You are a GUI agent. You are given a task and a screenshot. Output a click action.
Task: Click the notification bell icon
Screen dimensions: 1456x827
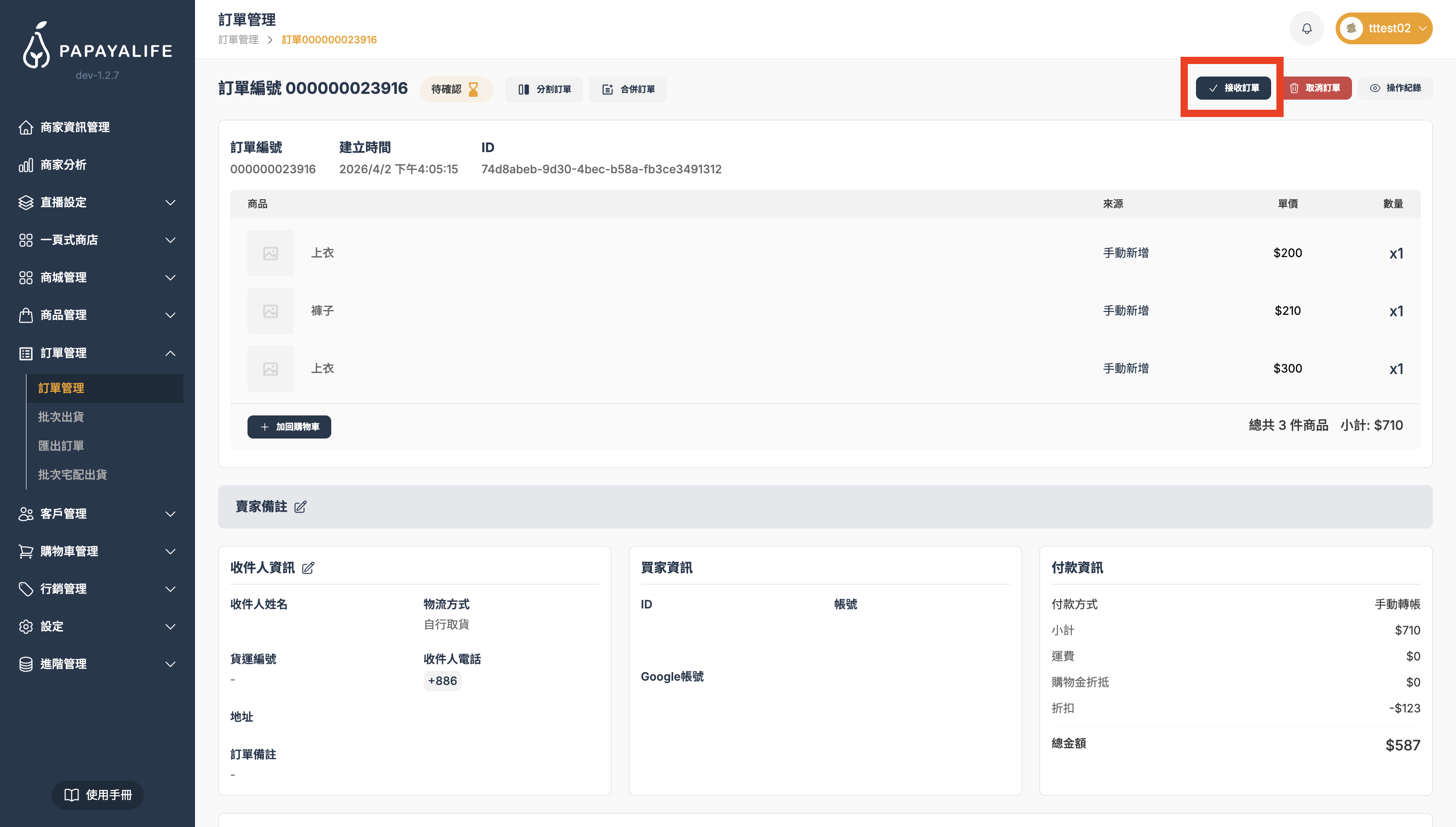pyautogui.click(x=1306, y=28)
